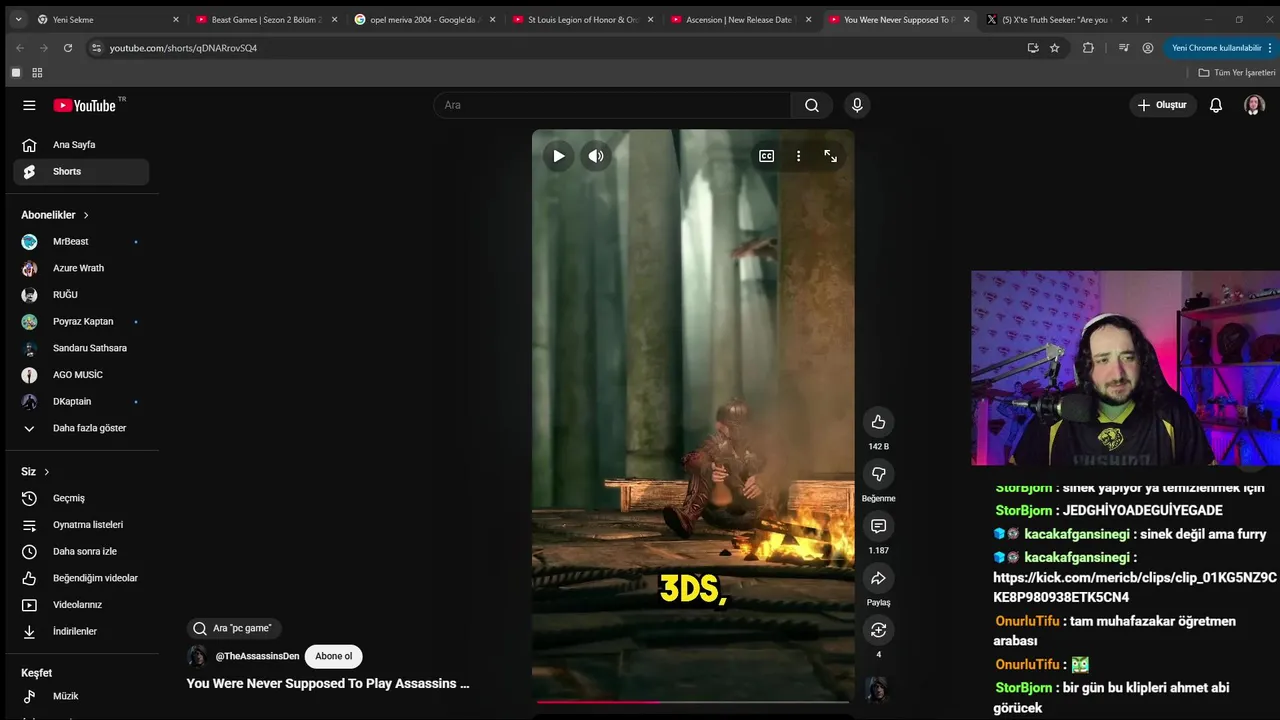Select Shorts in the sidebar
The image size is (1280, 720).
81,172
